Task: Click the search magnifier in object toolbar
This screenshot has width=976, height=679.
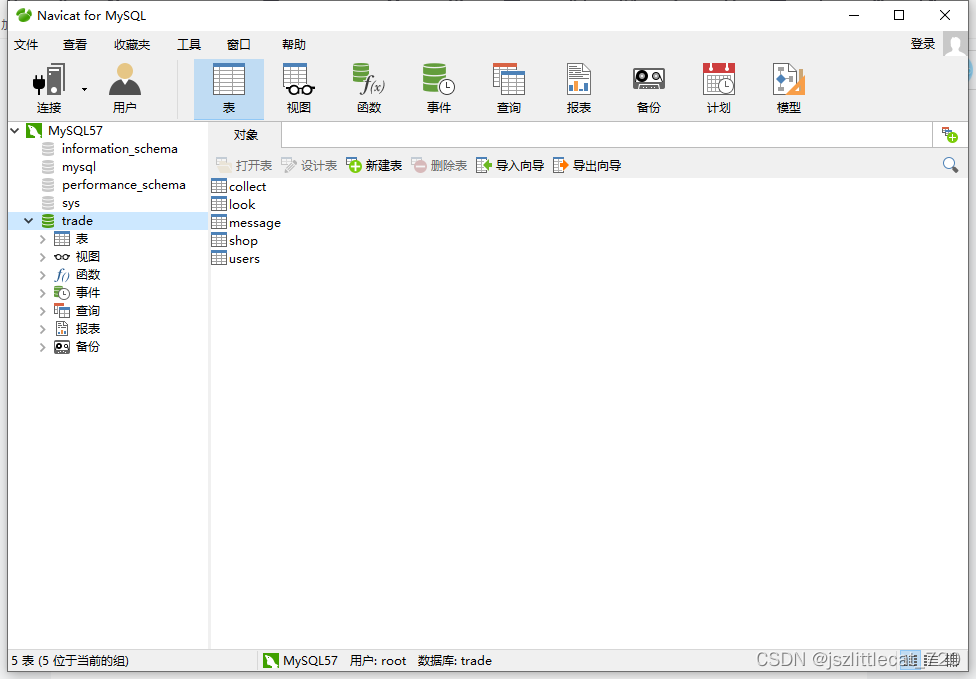Action: (948, 164)
